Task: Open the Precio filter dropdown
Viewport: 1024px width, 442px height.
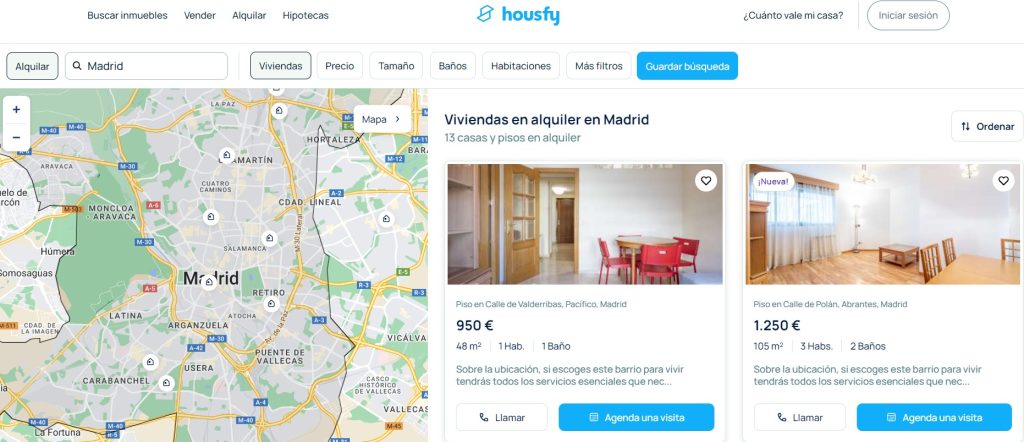Action: coord(340,66)
